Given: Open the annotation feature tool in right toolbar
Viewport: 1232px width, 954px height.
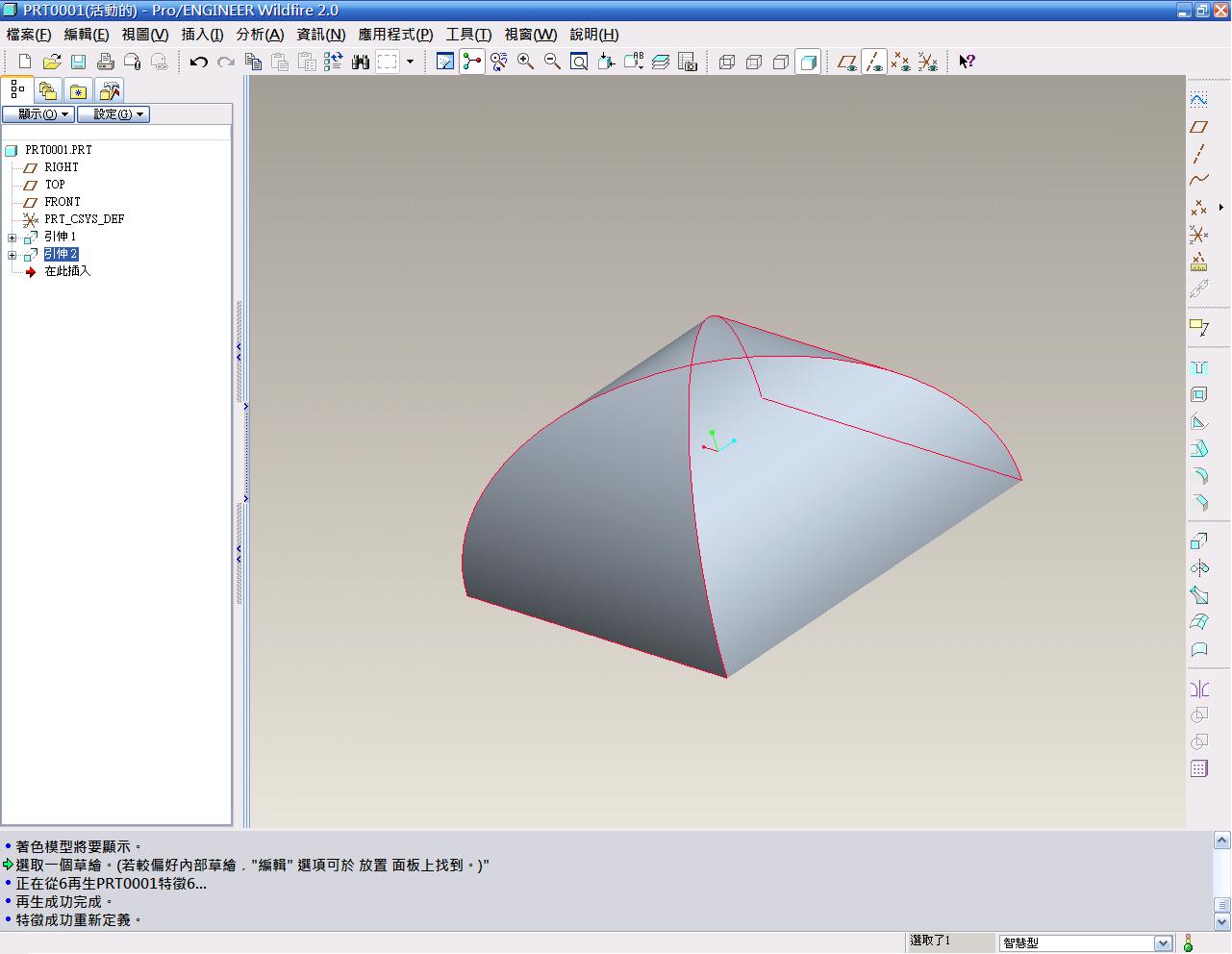Looking at the screenshot, I should click(x=1198, y=327).
